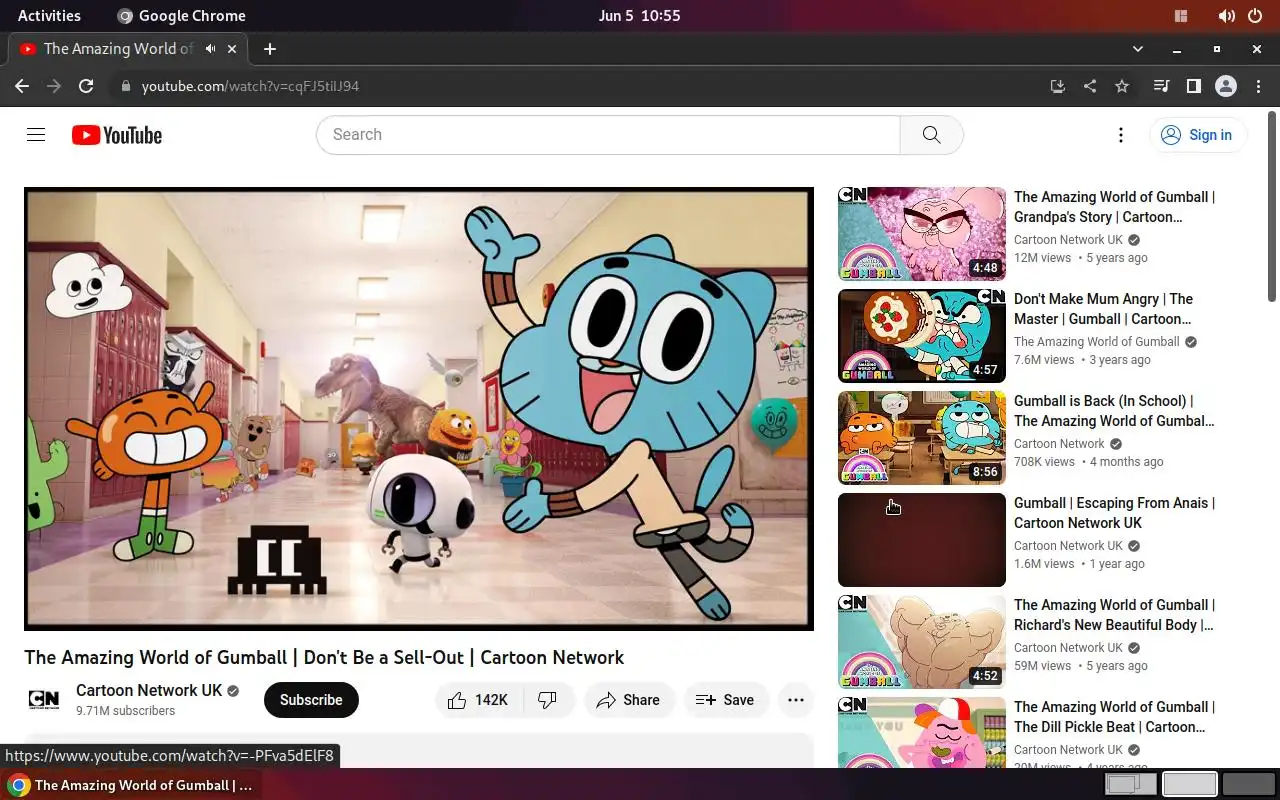This screenshot has height=800, width=1280.
Task: Select second workspace in bottom switcher
Action: pyautogui.click(x=1190, y=785)
